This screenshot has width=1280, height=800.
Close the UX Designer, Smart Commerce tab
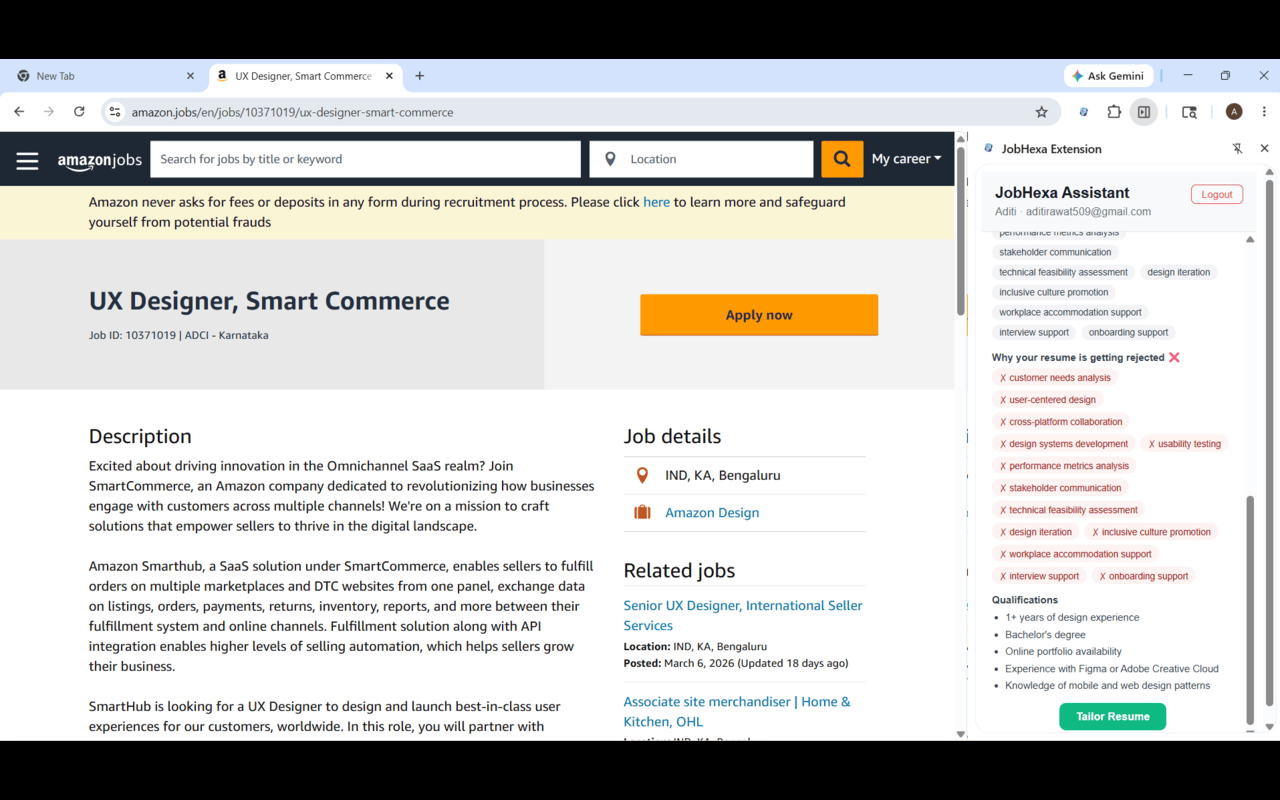(389, 76)
